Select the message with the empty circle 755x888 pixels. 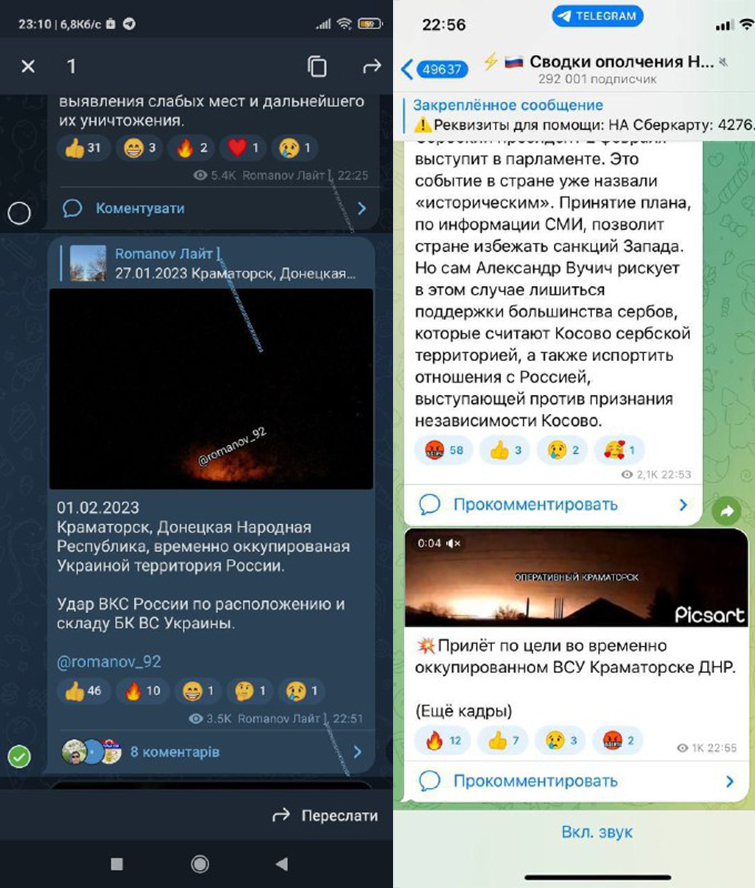19,213
